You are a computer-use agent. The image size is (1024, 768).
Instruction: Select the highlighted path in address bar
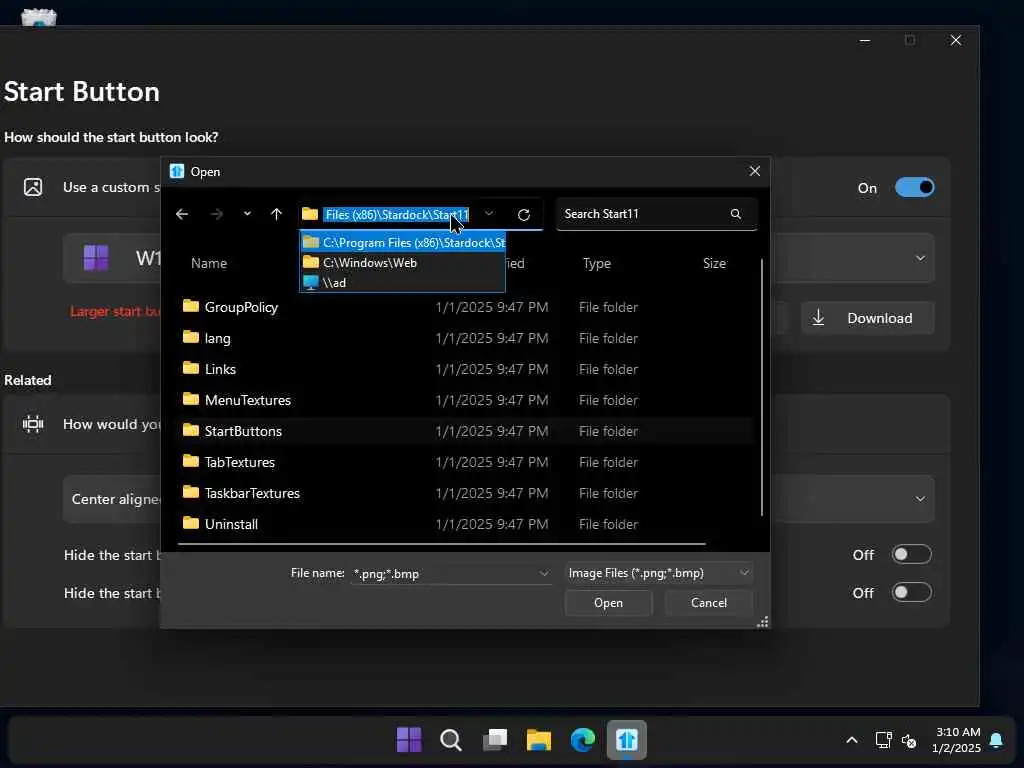[396, 215]
